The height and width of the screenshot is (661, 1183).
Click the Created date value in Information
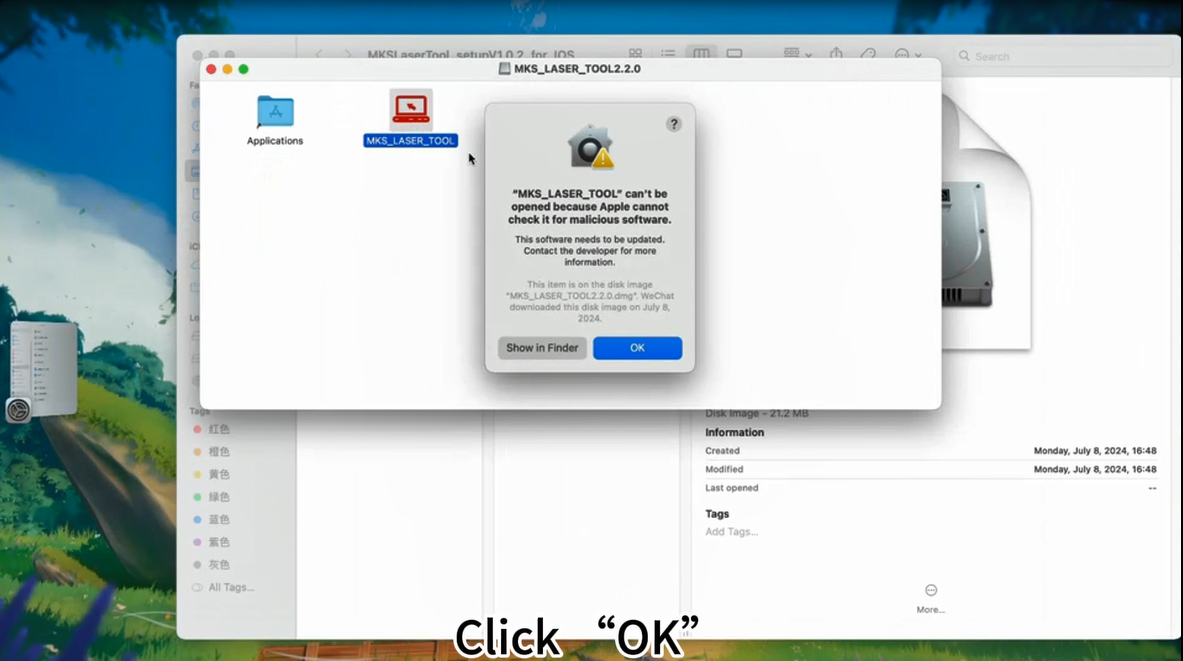coord(1095,451)
